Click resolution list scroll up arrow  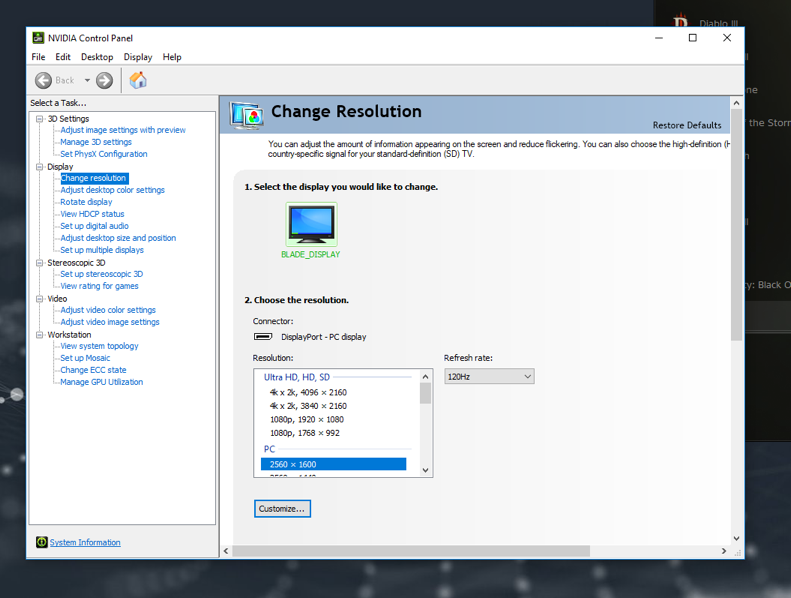pyautogui.click(x=425, y=376)
